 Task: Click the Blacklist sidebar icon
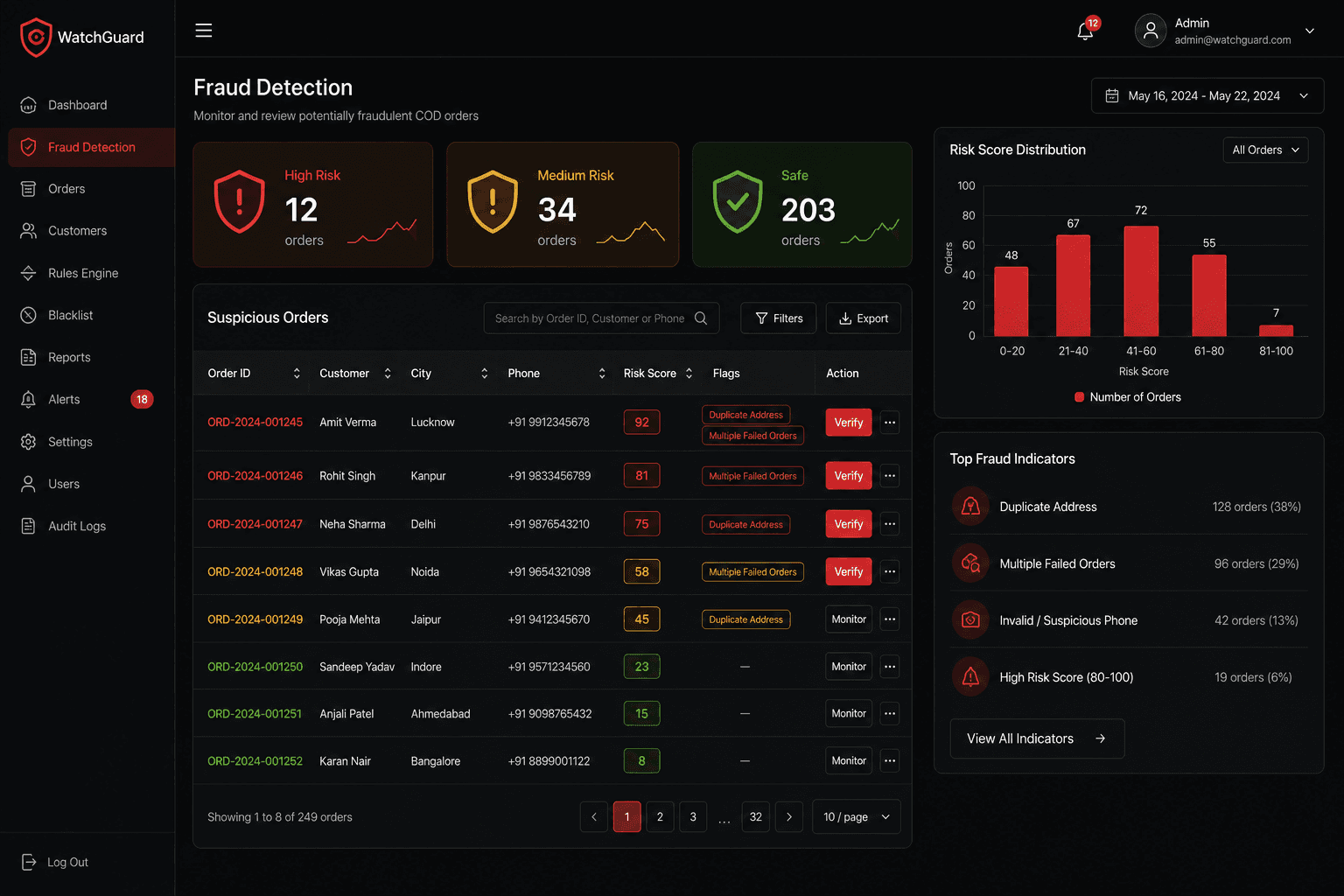click(x=28, y=315)
